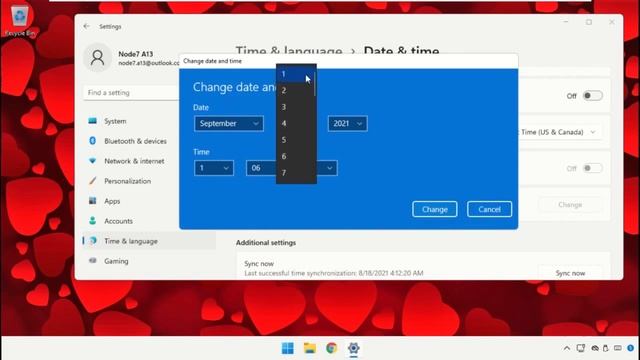This screenshot has width=640, height=360.
Task: Open the notification badge in tray
Action: pos(631,348)
